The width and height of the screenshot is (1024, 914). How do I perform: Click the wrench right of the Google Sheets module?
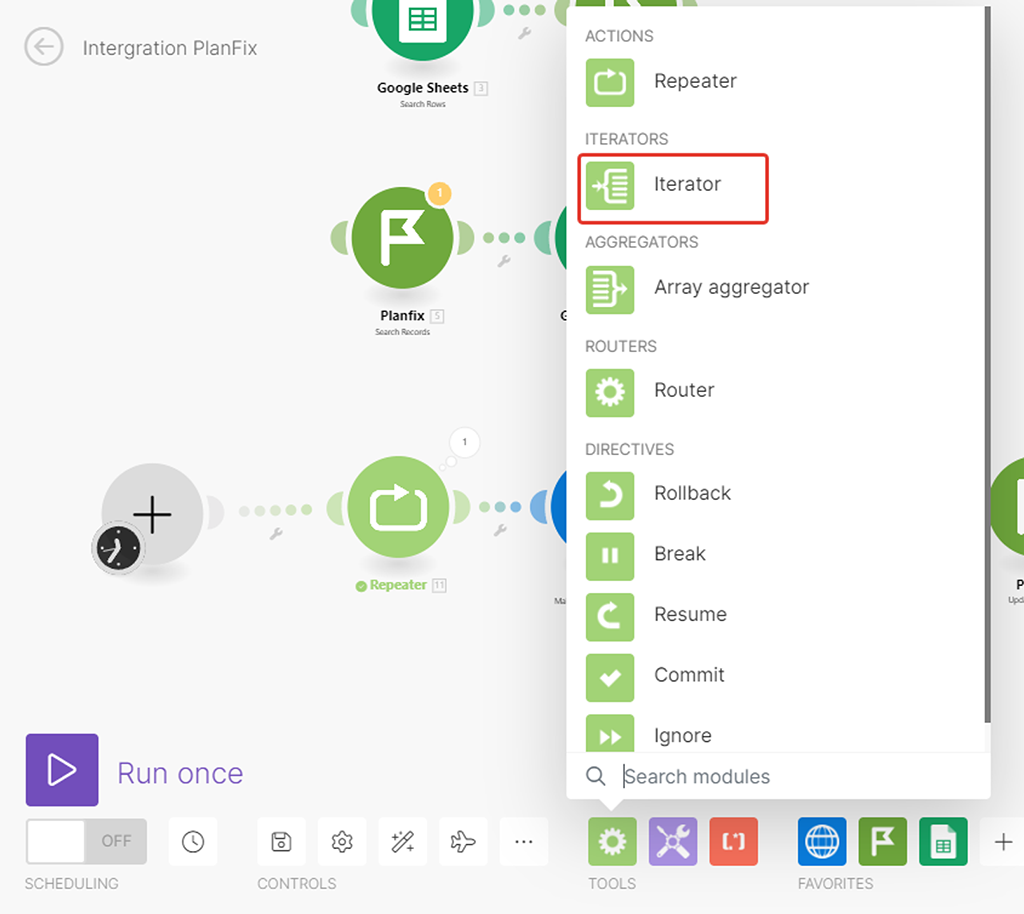[524, 33]
